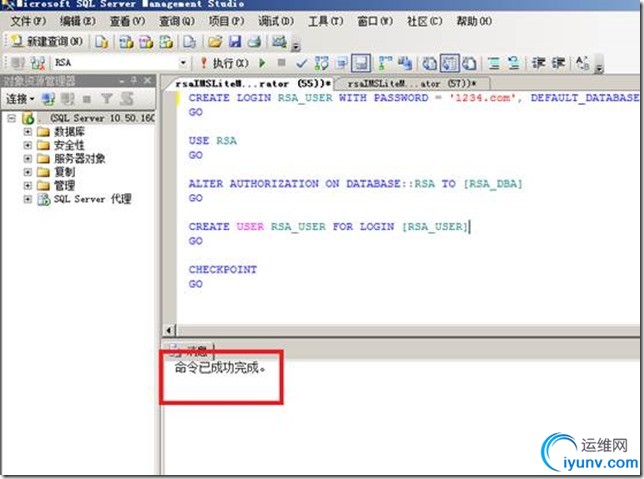Select the 安全性 tree item
The width and height of the screenshot is (644, 479).
point(69,145)
